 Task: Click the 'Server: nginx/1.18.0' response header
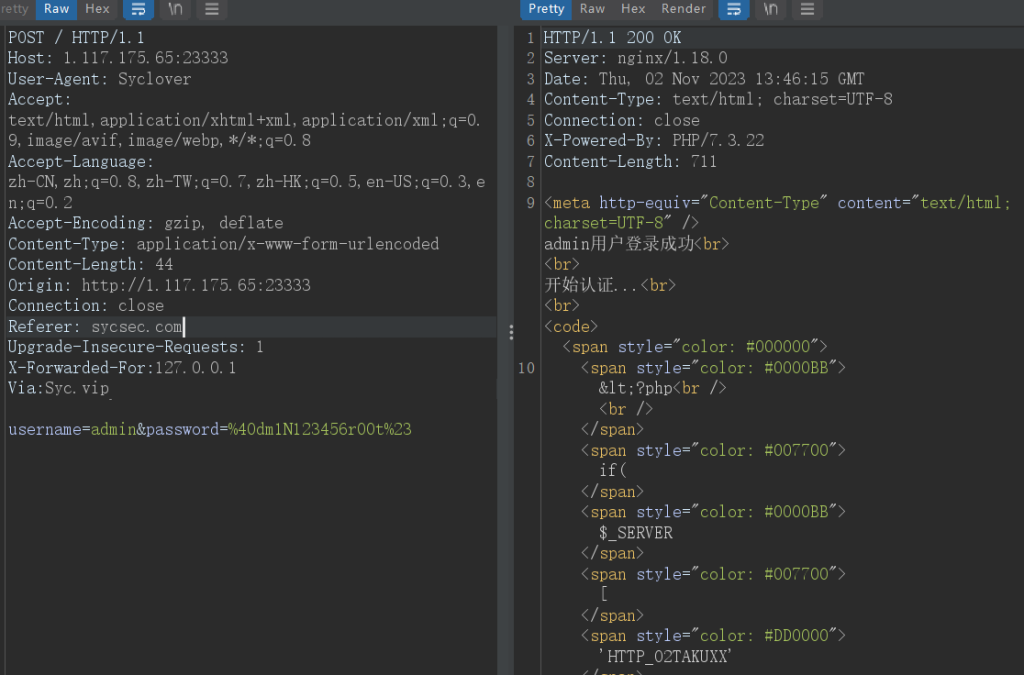635,58
